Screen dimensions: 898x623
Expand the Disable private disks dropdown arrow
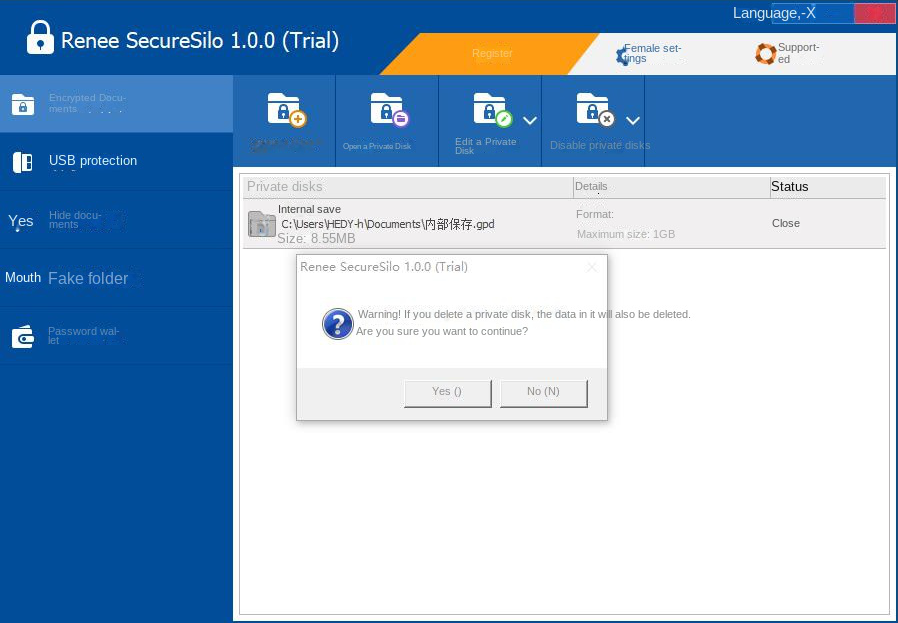(x=634, y=120)
